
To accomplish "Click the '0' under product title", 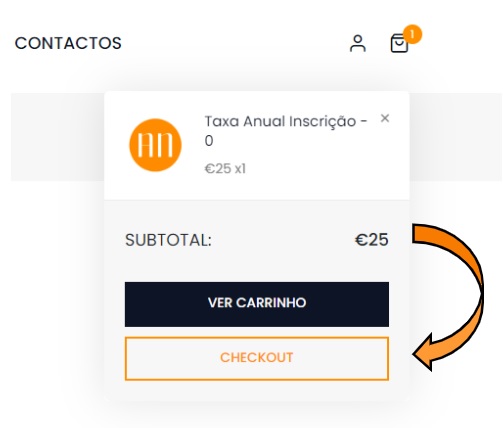I will (209, 141).
